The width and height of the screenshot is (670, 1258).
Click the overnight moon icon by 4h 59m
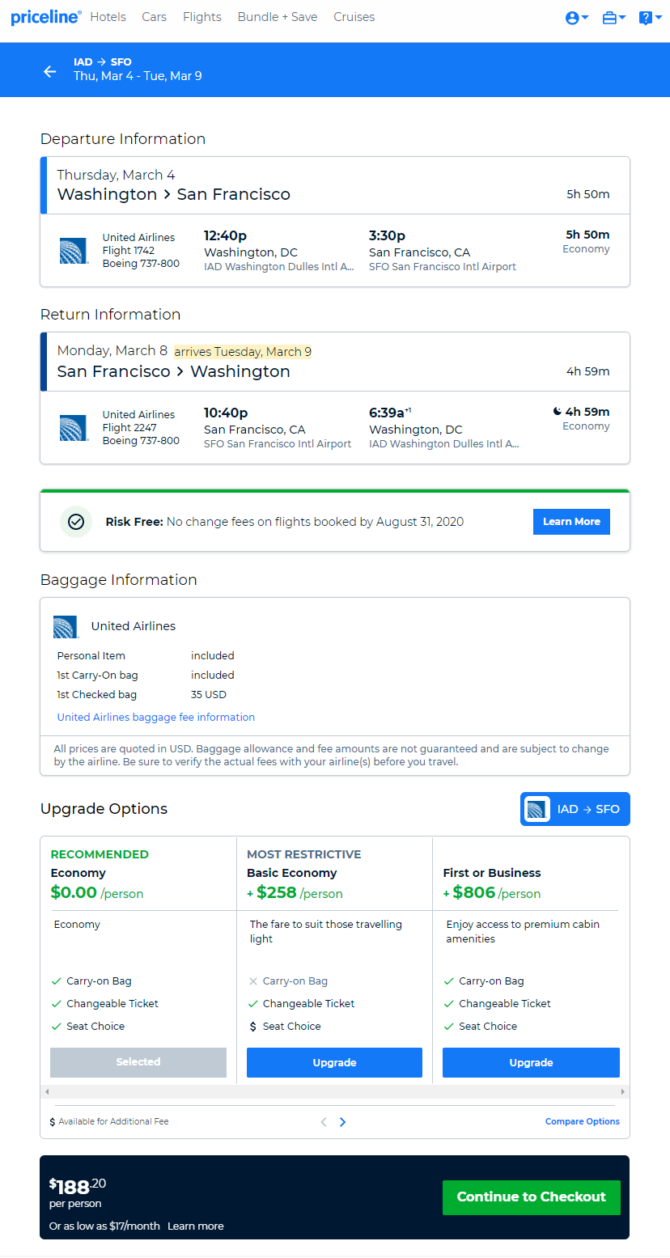click(557, 411)
